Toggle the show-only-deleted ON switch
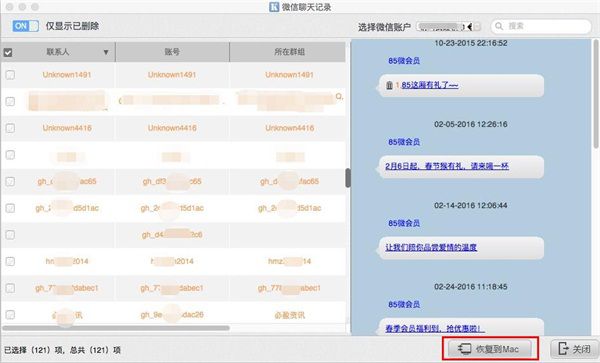 click(25, 26)
